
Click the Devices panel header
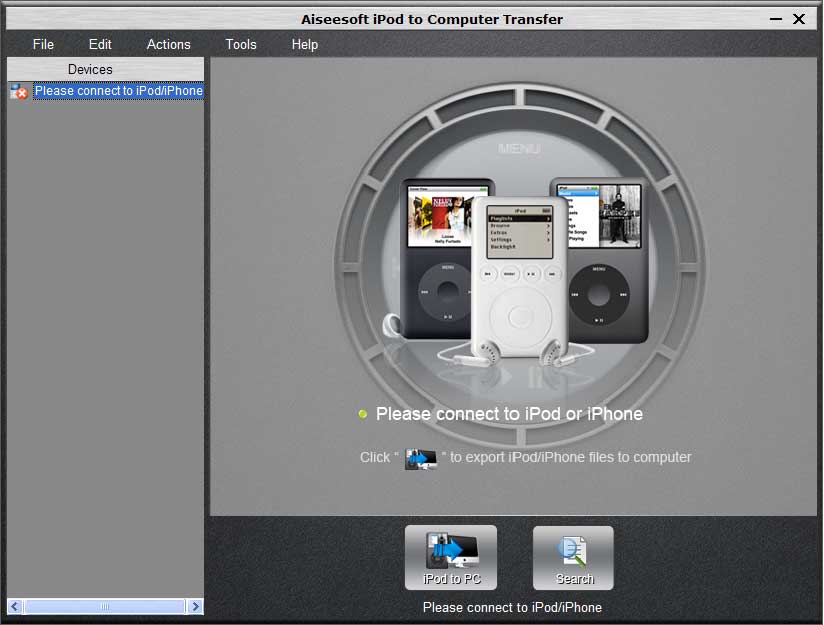[x=90, y=69]
